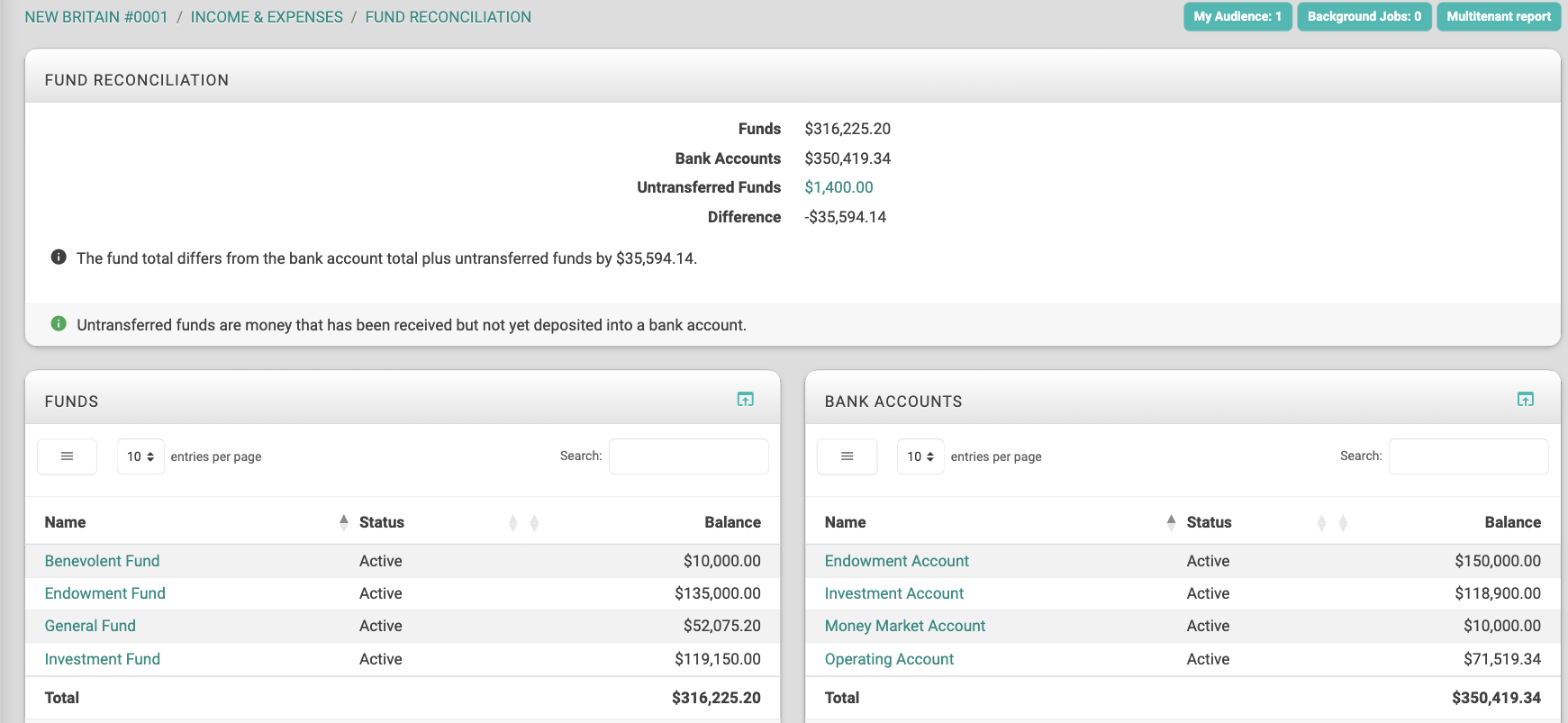Click Endowment Account balance $150,000.00
This screenshot has width=1568, height=723.
coord(1498,561)
